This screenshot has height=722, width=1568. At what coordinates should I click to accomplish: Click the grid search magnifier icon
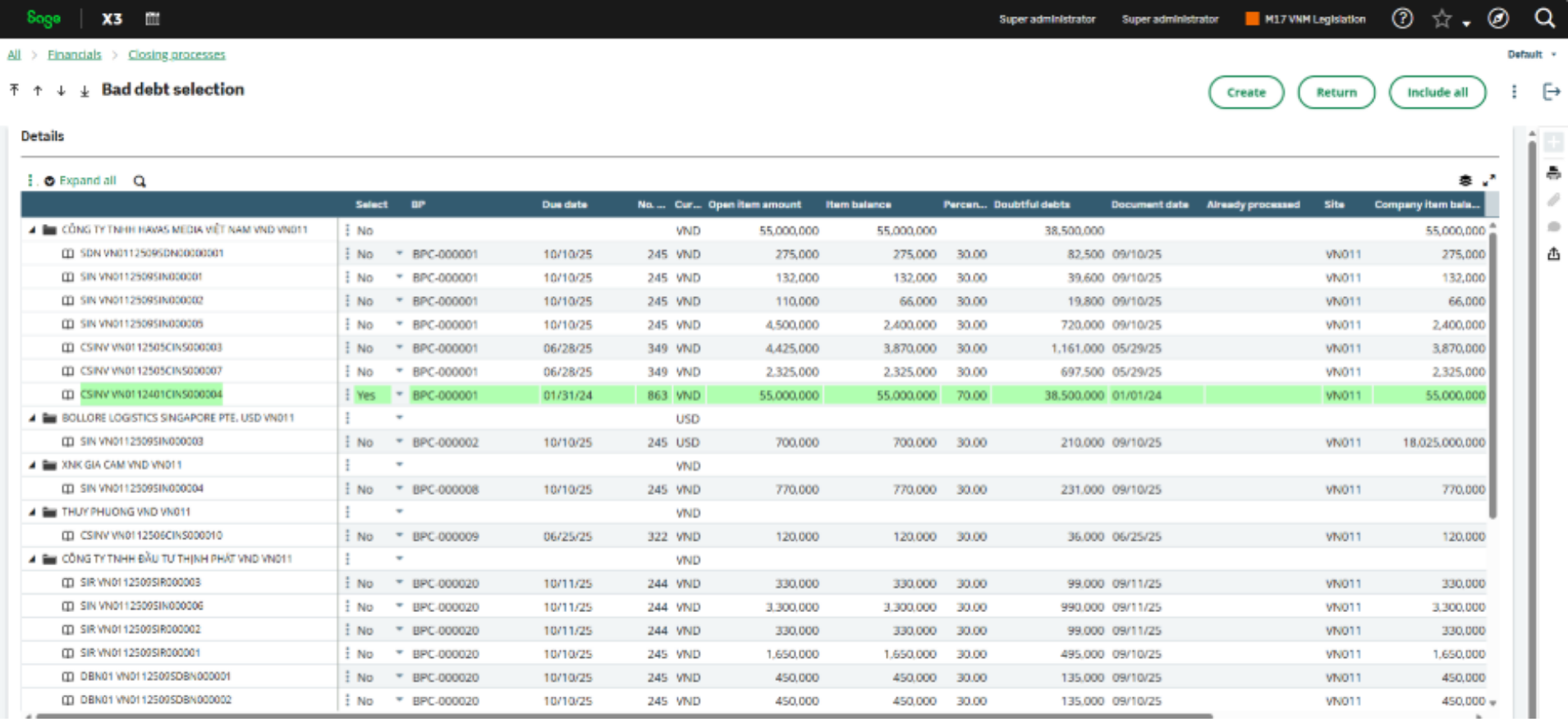[140, 181]
